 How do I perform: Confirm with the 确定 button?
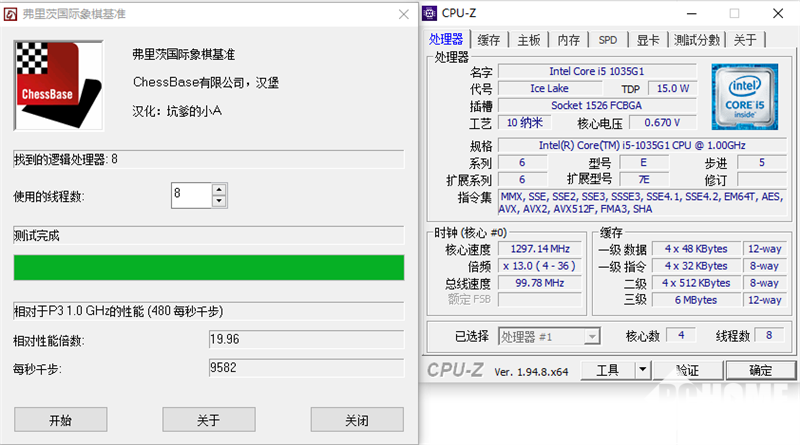(761, 370)
